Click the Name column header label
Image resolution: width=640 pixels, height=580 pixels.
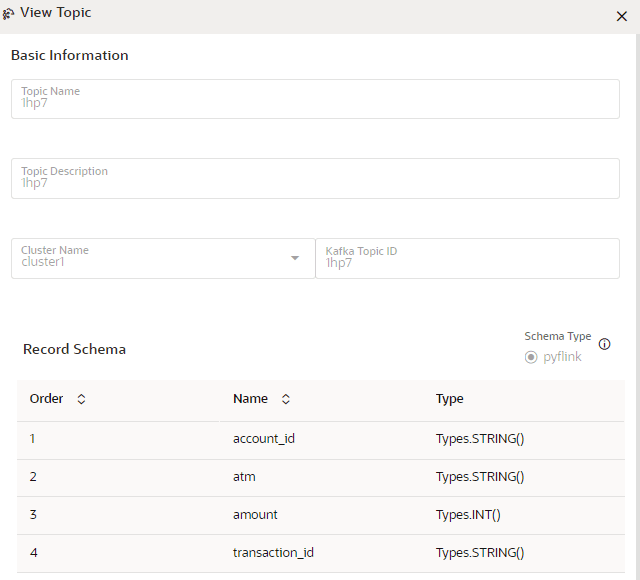pos(250,399)
